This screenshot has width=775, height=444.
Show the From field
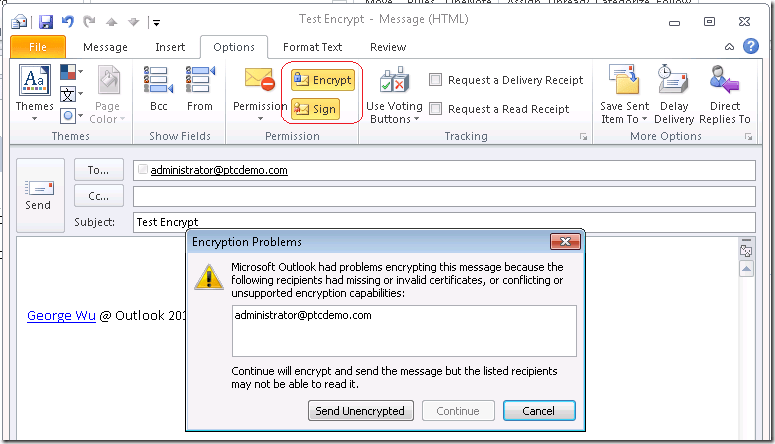tap(200, 89)
